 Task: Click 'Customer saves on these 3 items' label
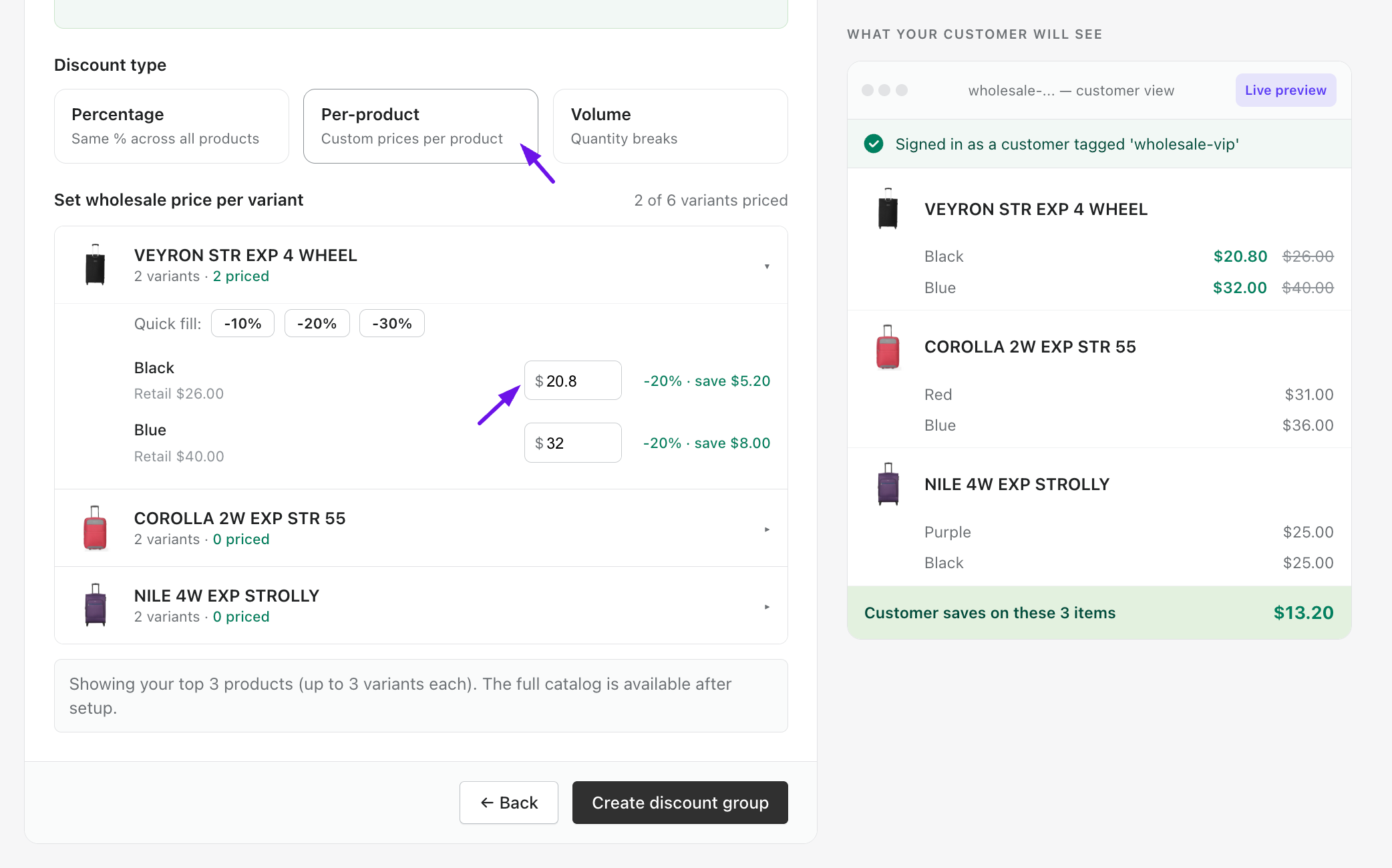(x=990, y=613)
